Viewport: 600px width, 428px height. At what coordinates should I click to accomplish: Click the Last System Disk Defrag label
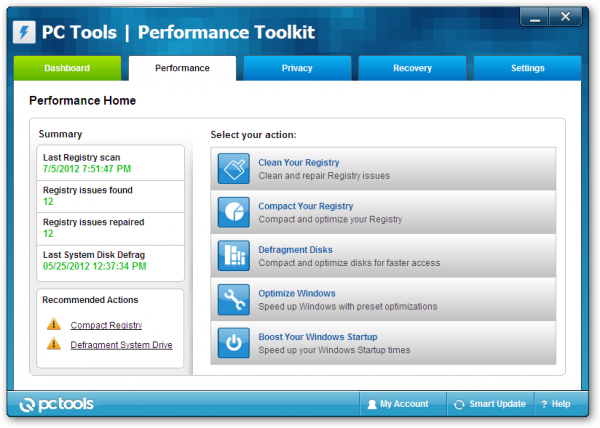point(94,255)
